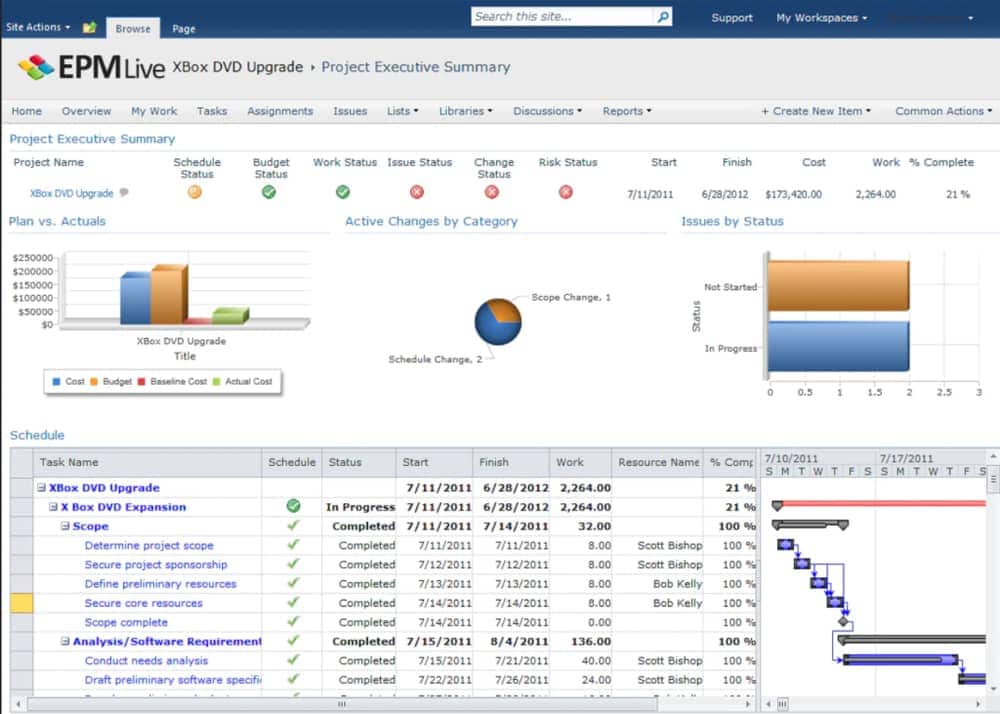Click the folder navigate-up icon beside Site Actions

point(89,27)
